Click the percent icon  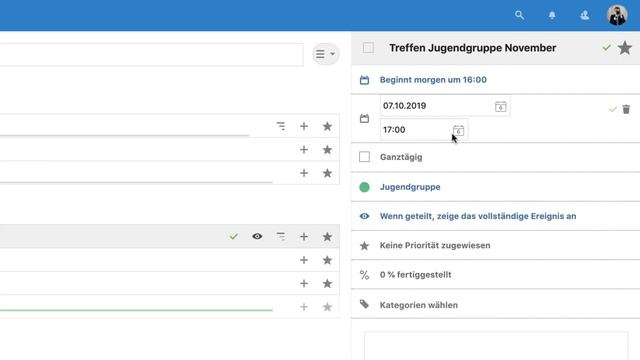pyautogui.click(x=364, y=275)
